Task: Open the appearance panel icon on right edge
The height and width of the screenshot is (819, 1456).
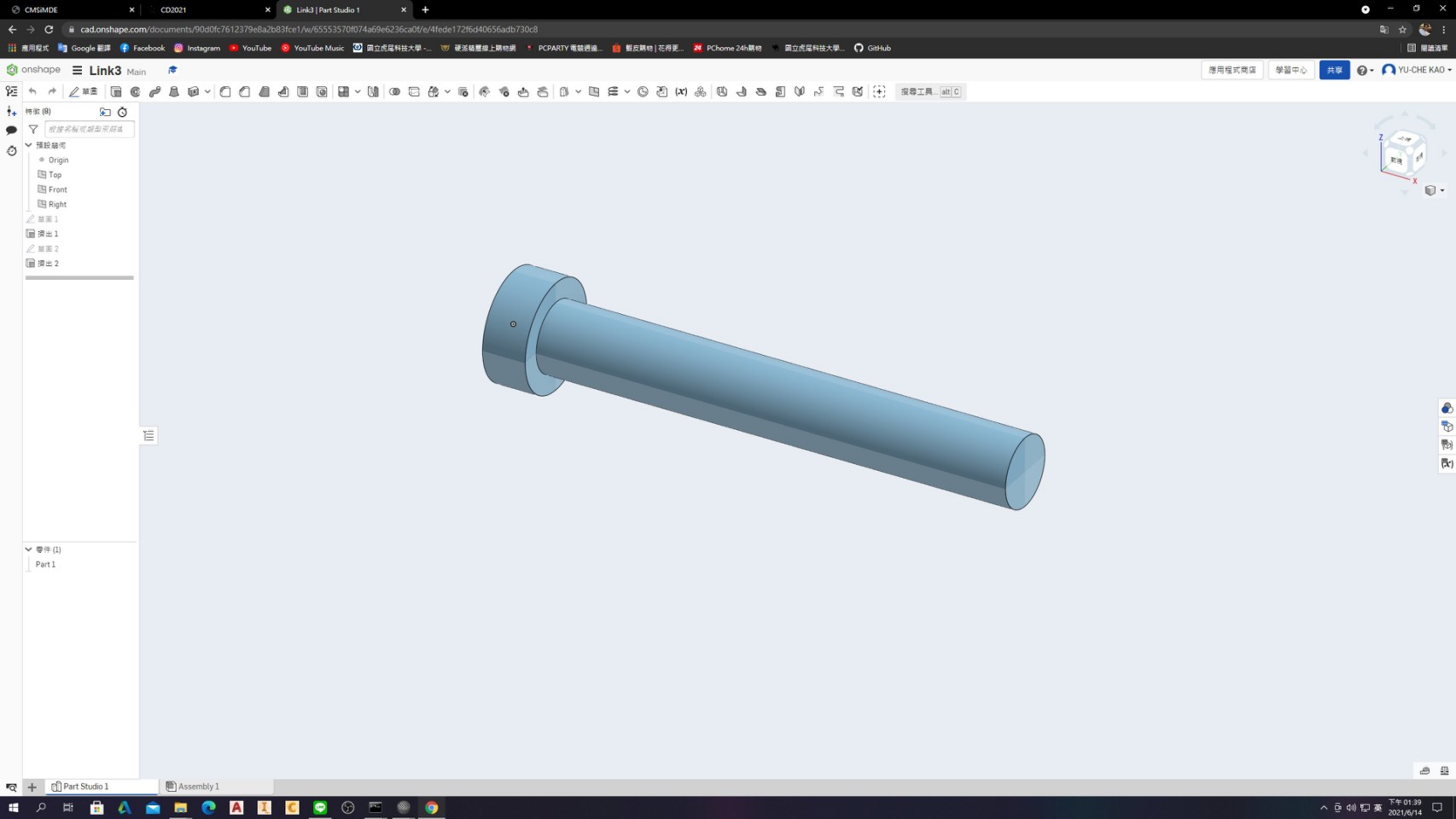Action: (x=1446, y=408)
